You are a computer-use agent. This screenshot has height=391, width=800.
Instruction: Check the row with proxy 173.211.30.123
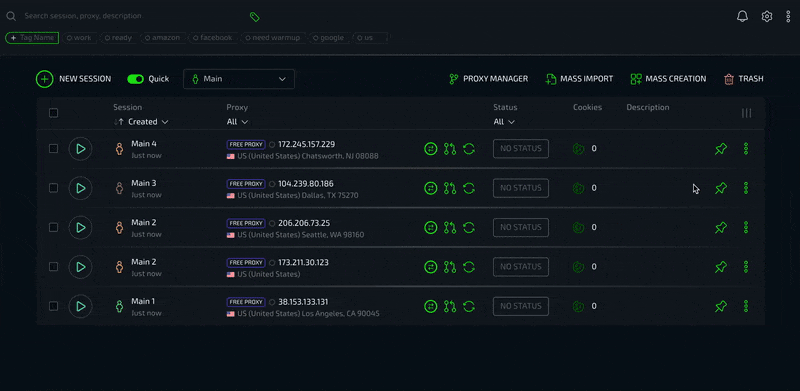point(54,266)
